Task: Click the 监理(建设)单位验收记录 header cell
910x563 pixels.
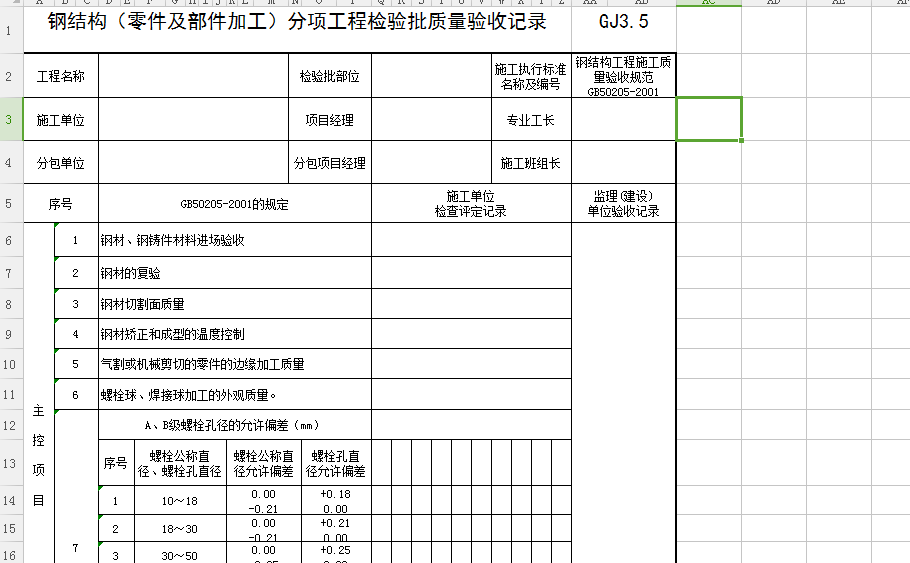Action: pos(623,204)
